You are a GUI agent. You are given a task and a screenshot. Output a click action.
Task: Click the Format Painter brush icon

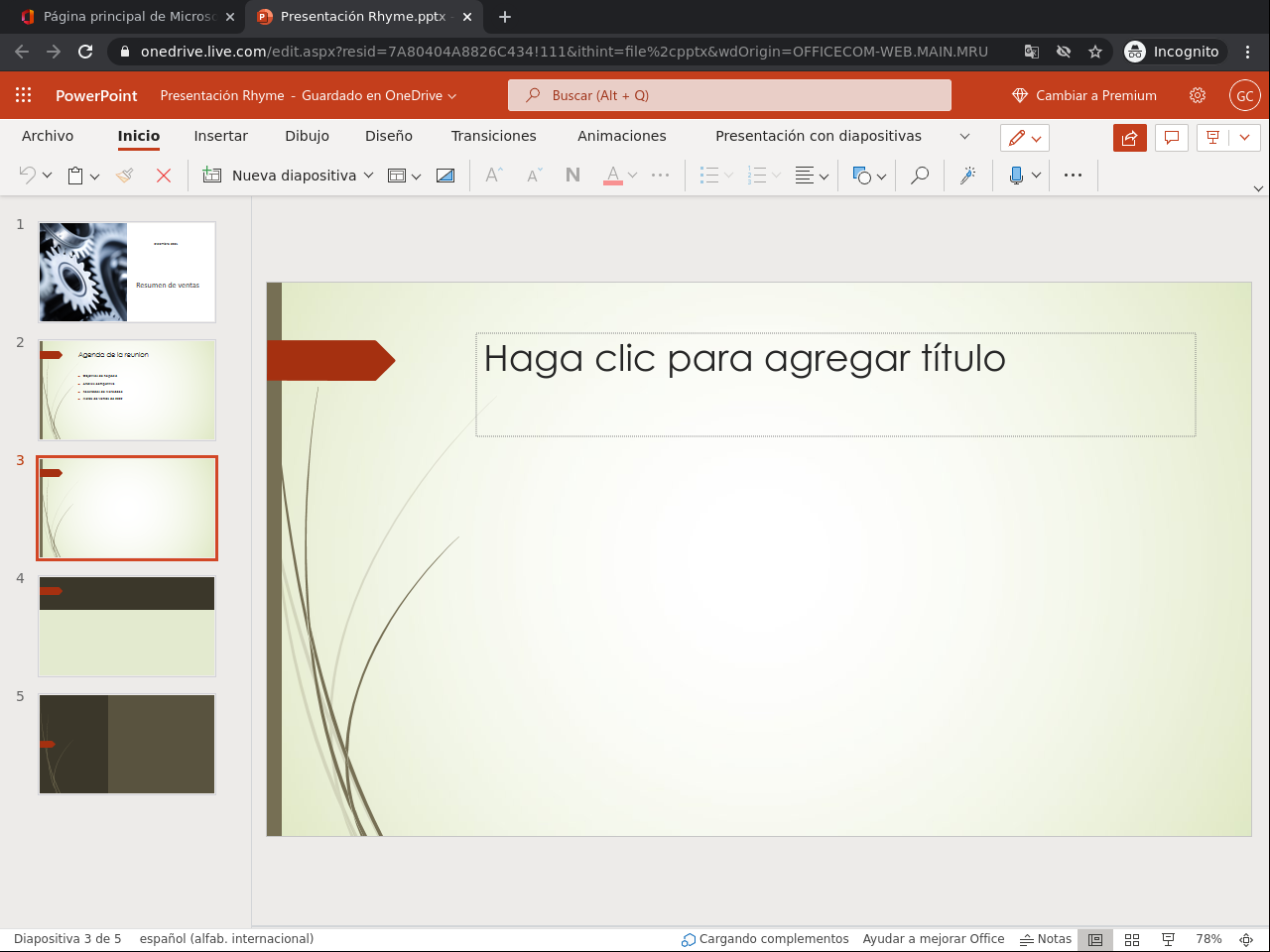125,176
